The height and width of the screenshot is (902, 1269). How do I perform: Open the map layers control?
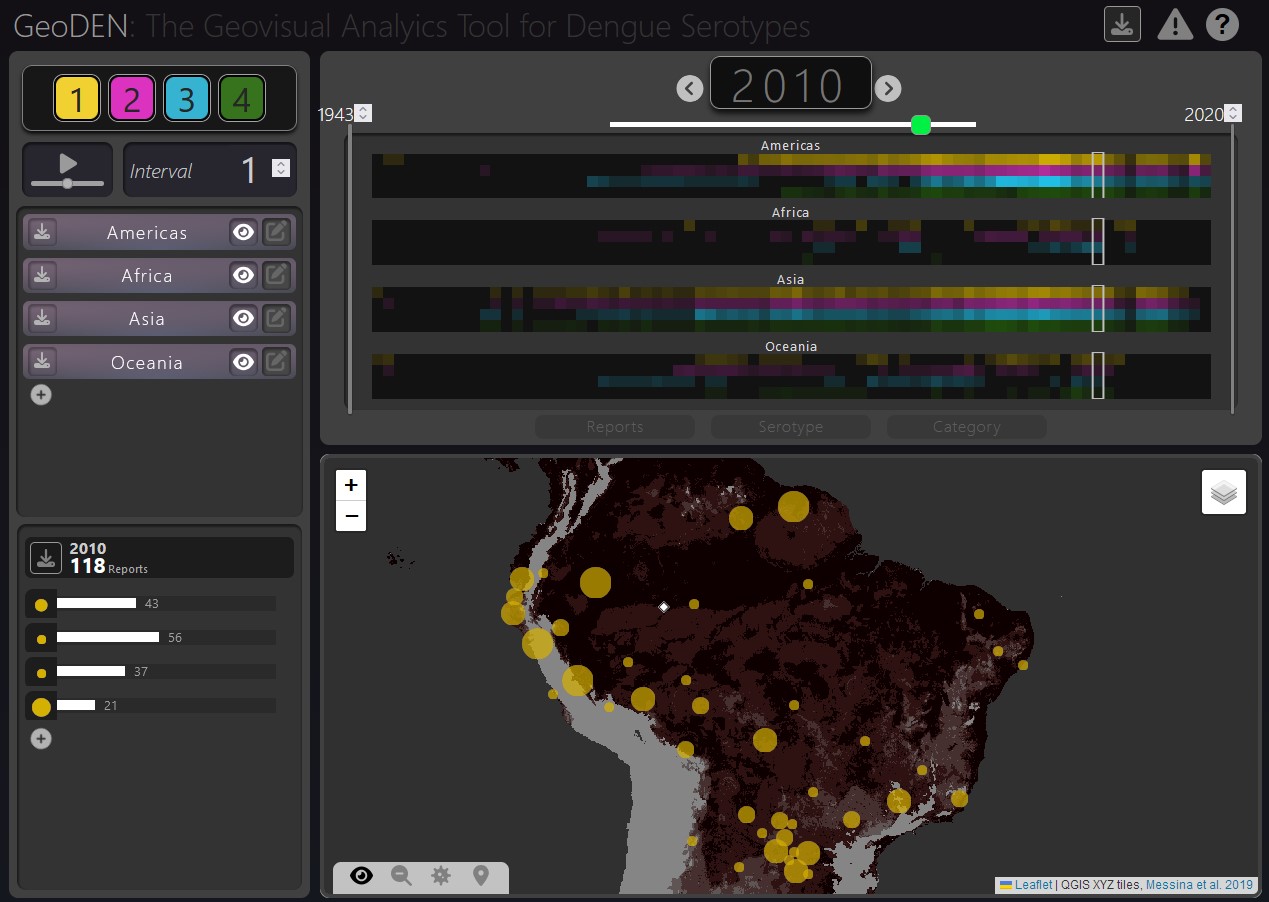[1224, 492]
